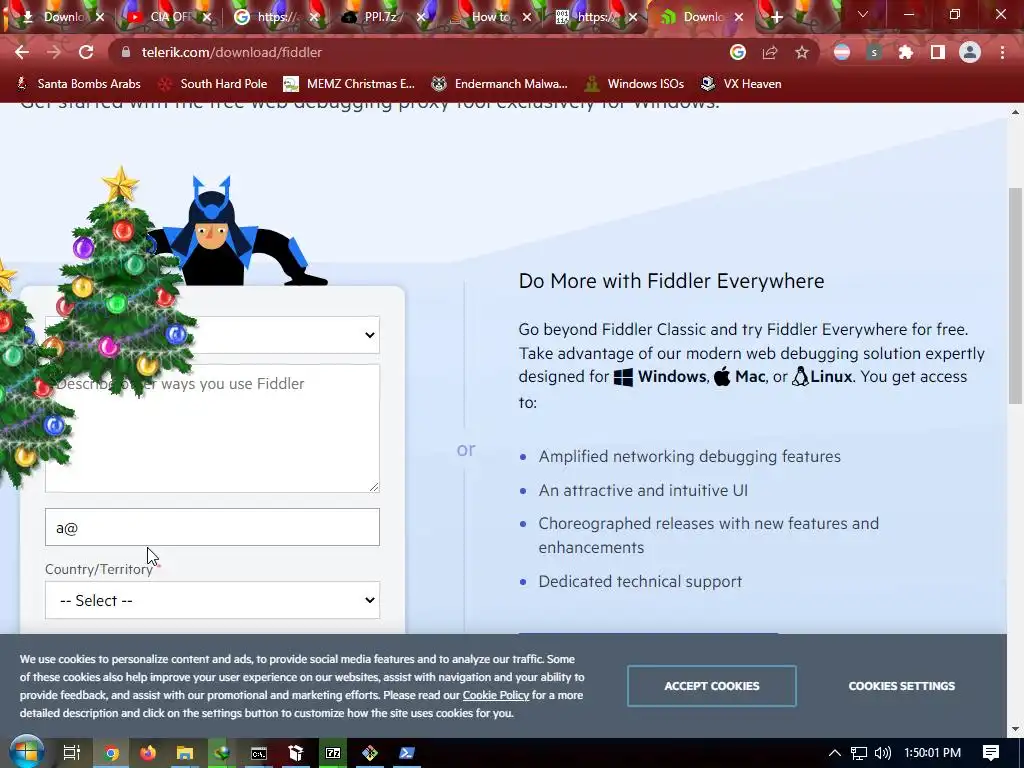Bookmark this page with the star icon
The width and height of the screenshot is (1024, 768).
coord(802,52)
